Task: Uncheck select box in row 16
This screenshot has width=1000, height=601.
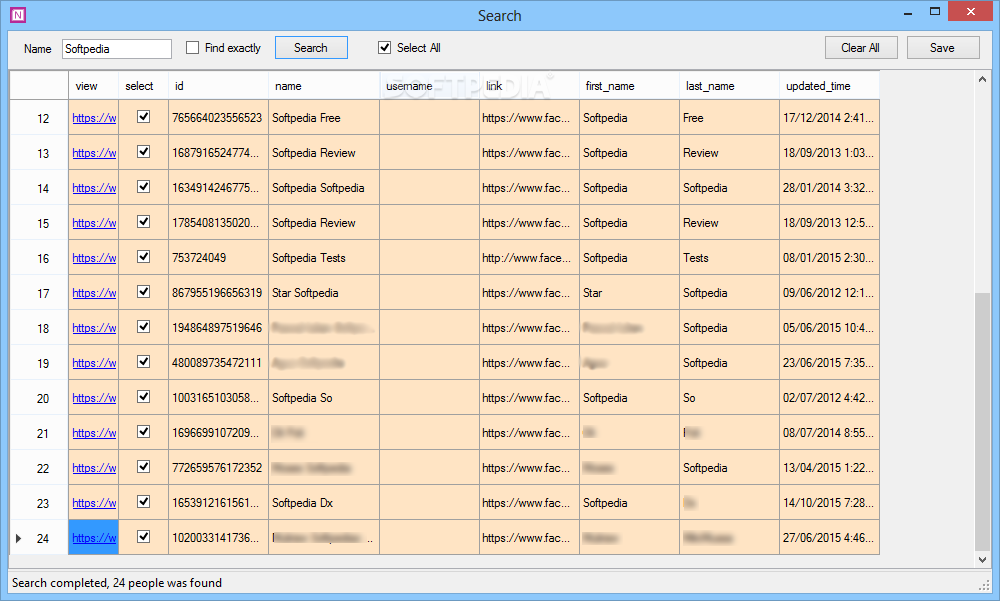Action: (x=143, y=257)
